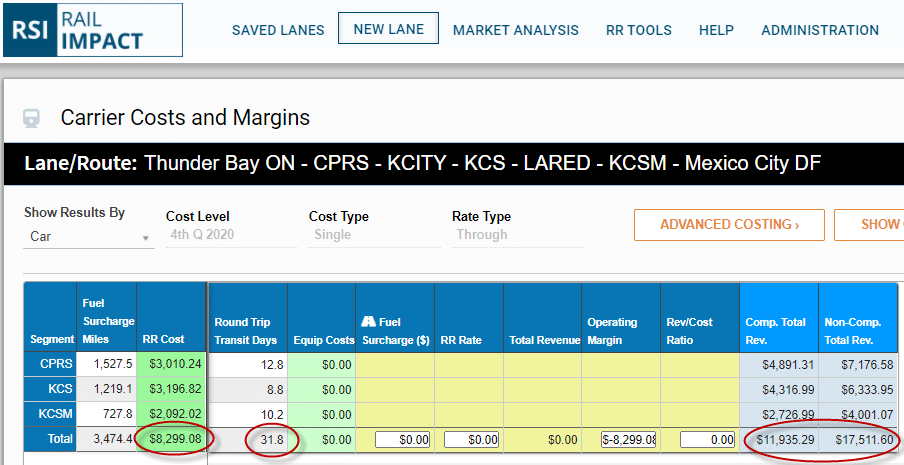Image resolution: width=904 pixels, height=465 pixels.
Task: Open Market Analysis menu
Action: point(515,30)
